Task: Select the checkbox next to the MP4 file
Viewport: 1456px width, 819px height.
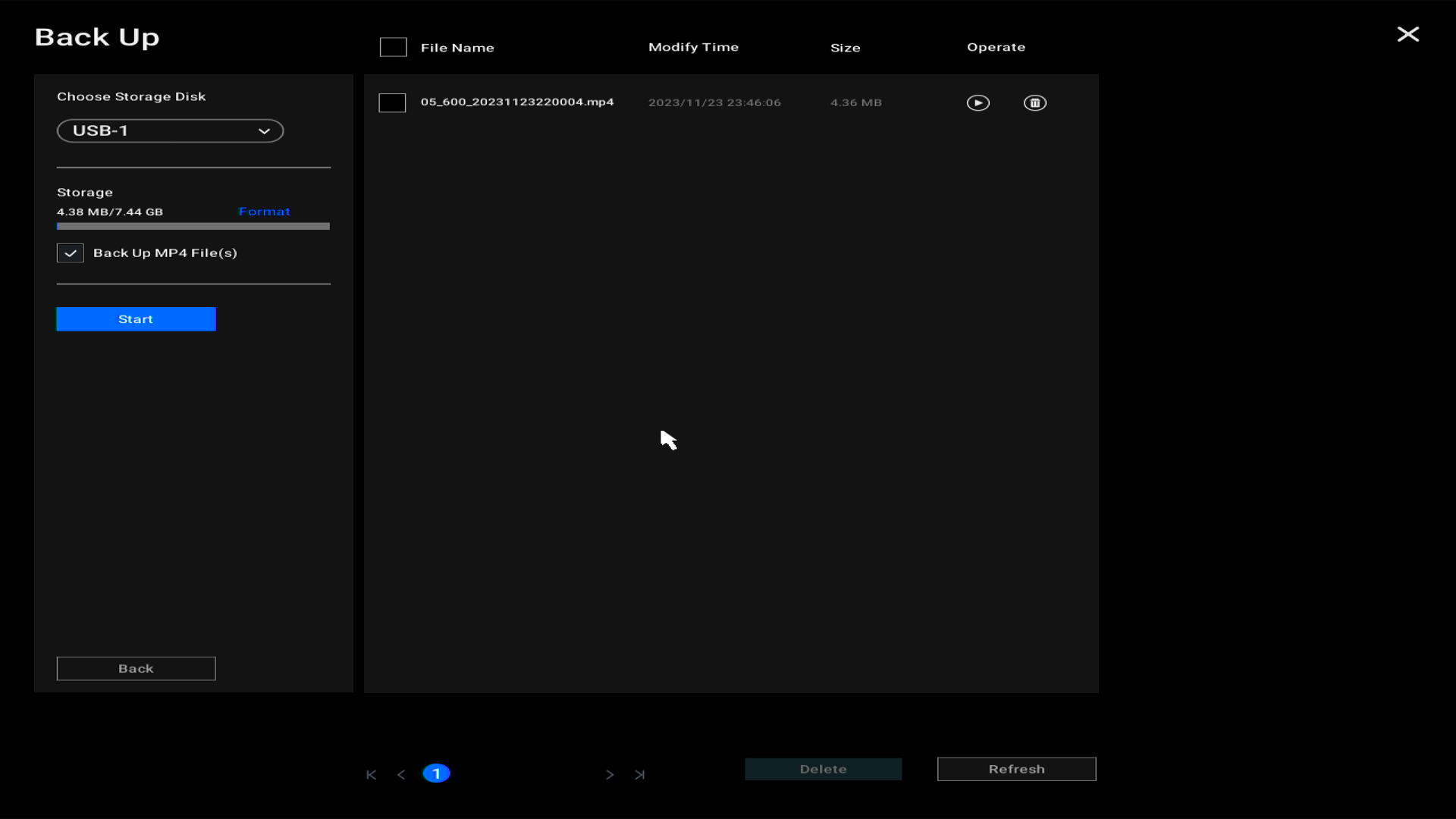Action: tap(393, 102)
